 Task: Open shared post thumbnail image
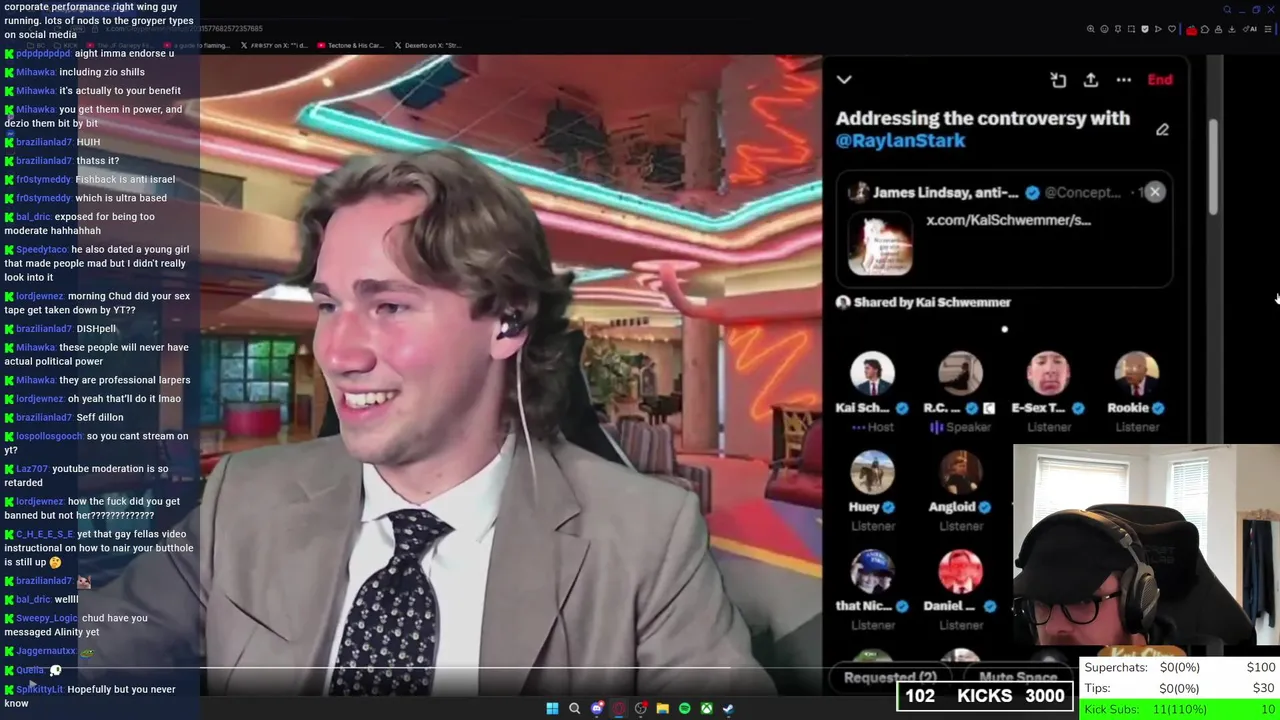[880, 243]
